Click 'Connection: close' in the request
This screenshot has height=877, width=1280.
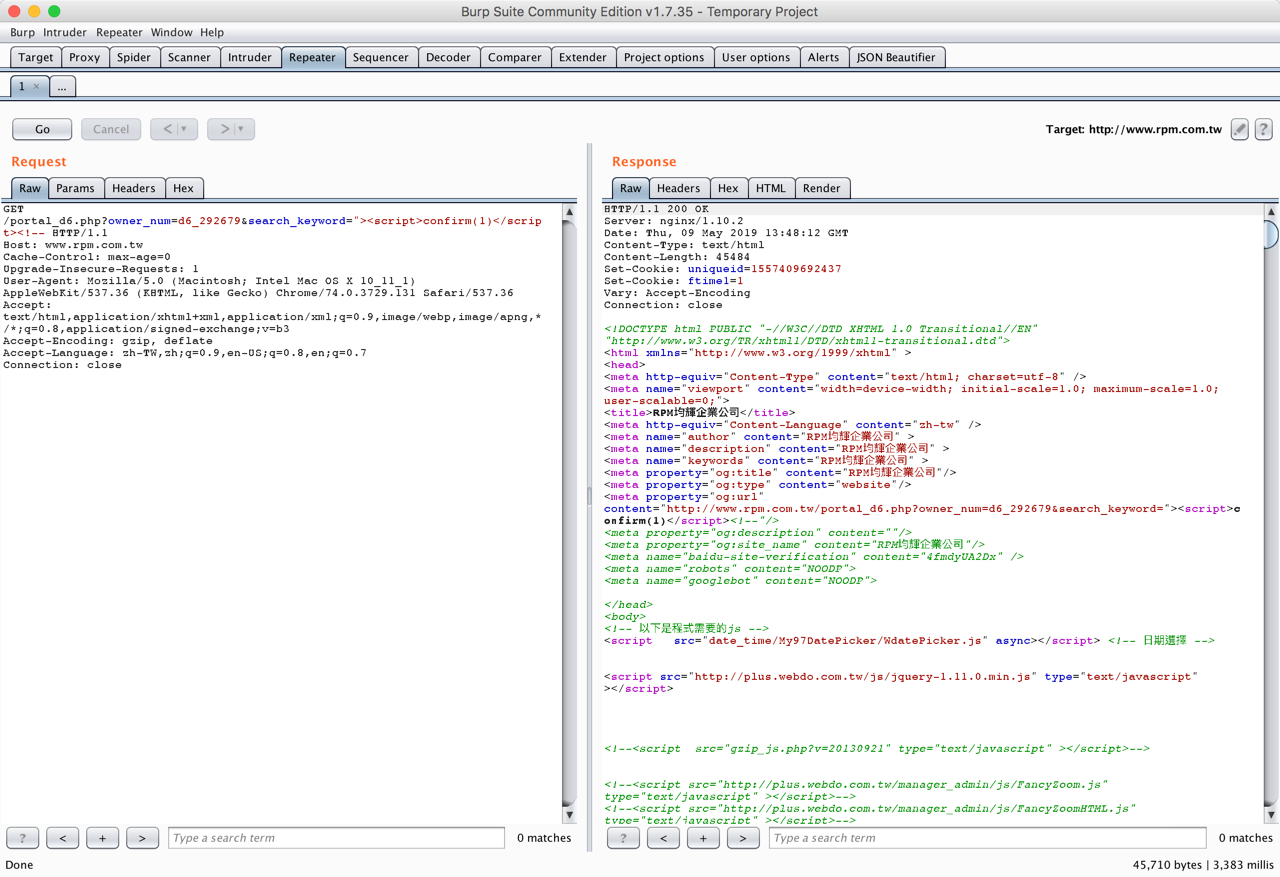tap(62, 365)
